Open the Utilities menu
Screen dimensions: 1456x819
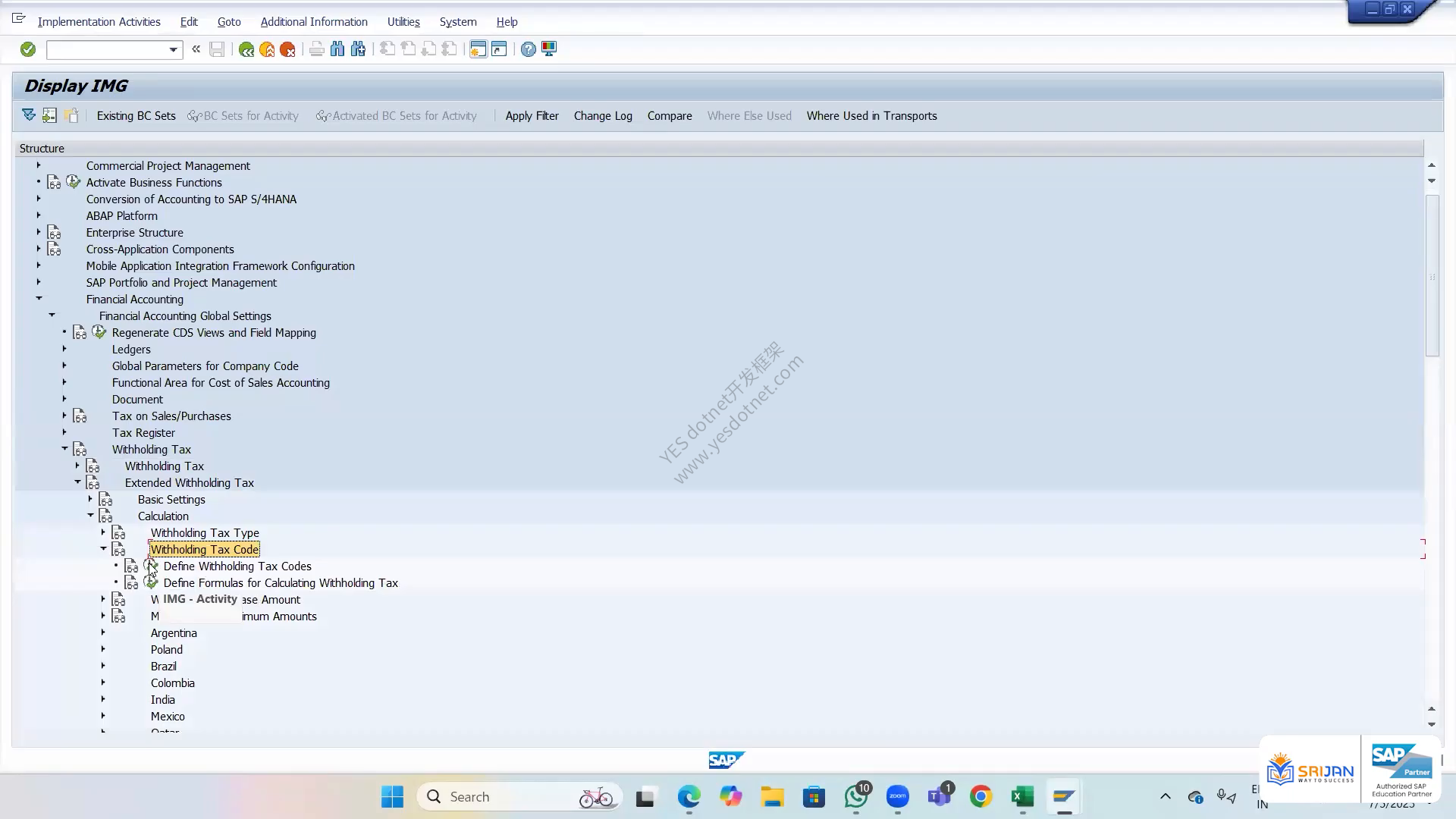point(403,22)
